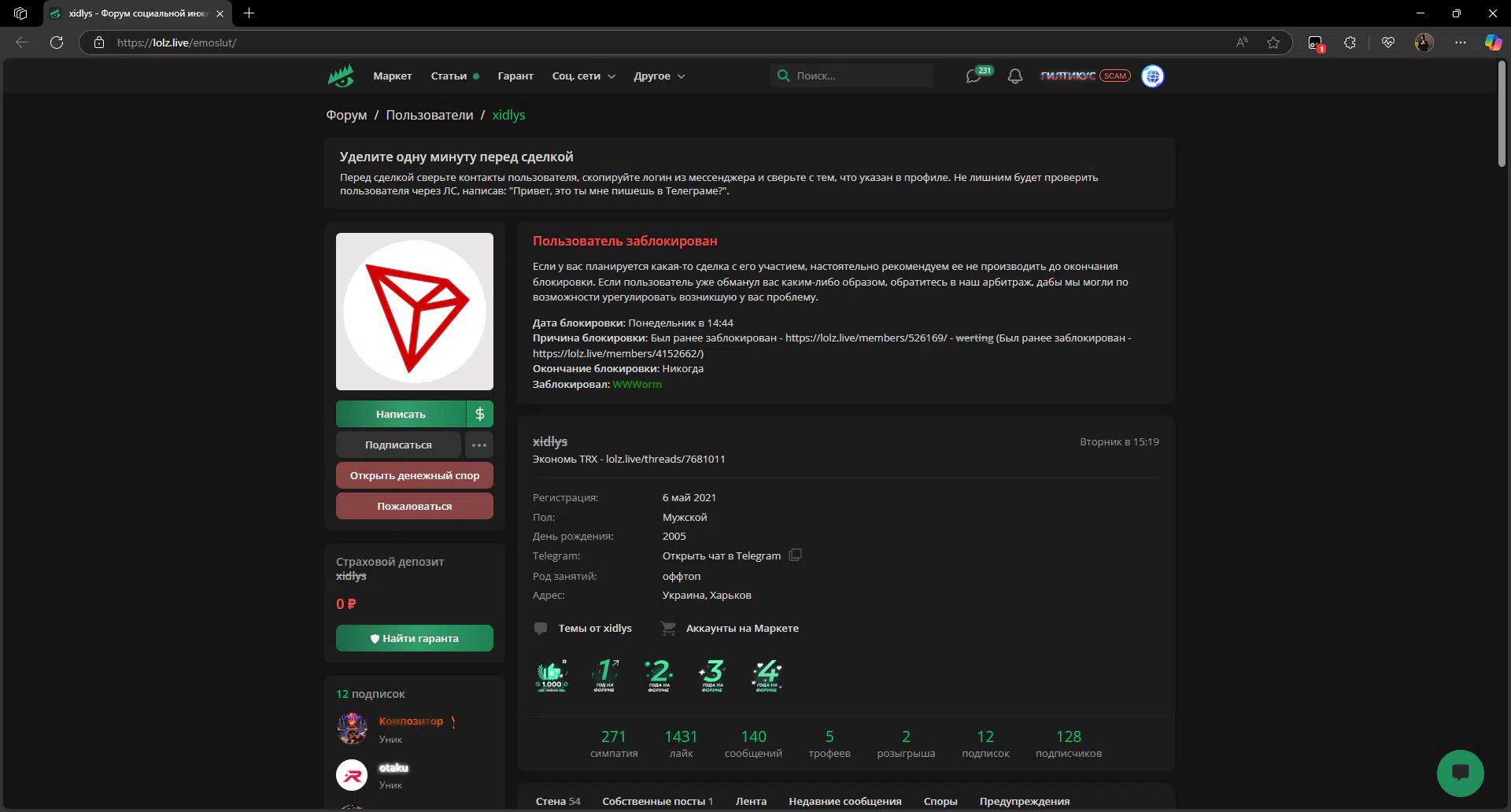Image resolution: width=1511 pixels, height=812 pixels.
Task: Open the three-dots more options button
Action: tap(479, 445)
